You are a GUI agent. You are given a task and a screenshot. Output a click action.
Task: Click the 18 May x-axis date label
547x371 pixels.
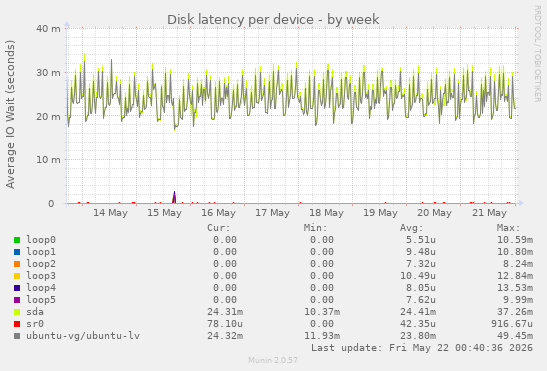point(327,213)
